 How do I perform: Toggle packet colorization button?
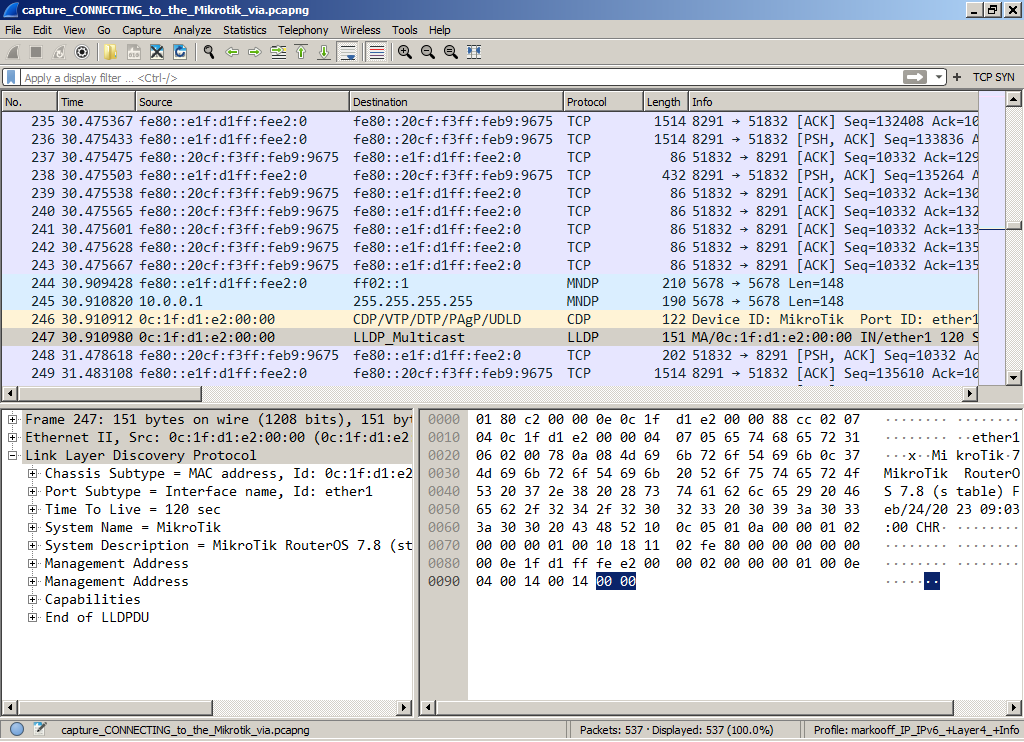[x=376, y=52]
